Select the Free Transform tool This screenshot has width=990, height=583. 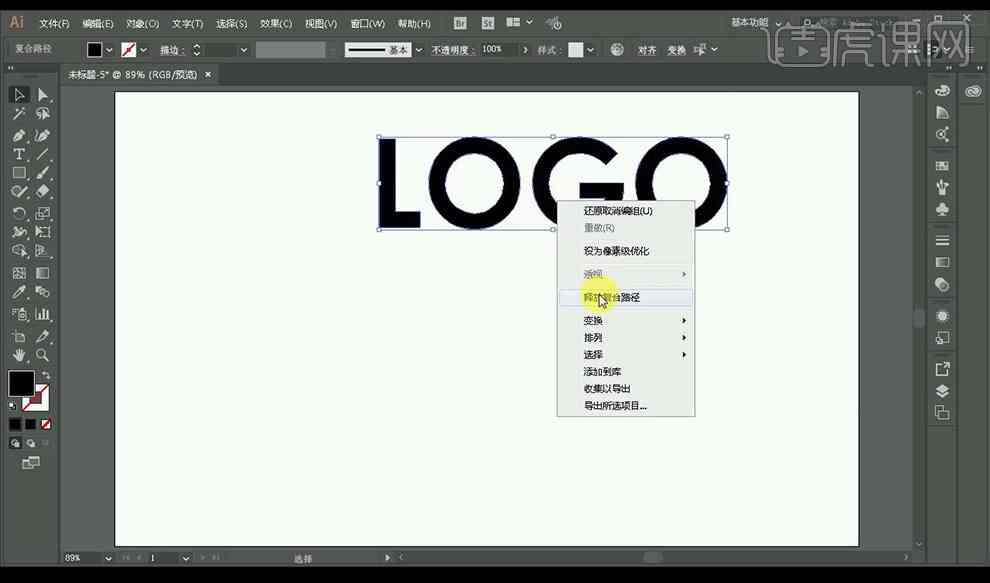tap(42, 232)
